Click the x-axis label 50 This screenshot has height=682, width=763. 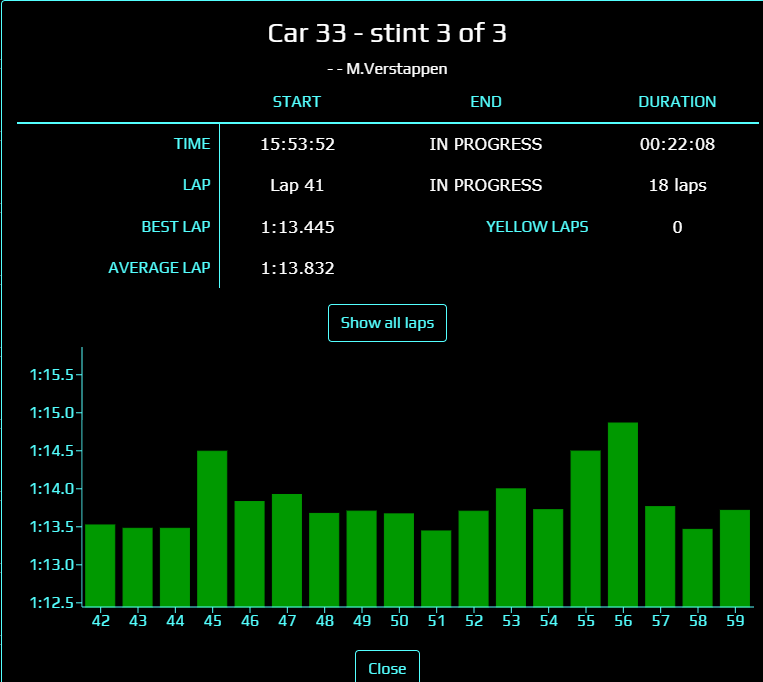tap(399, 621)
